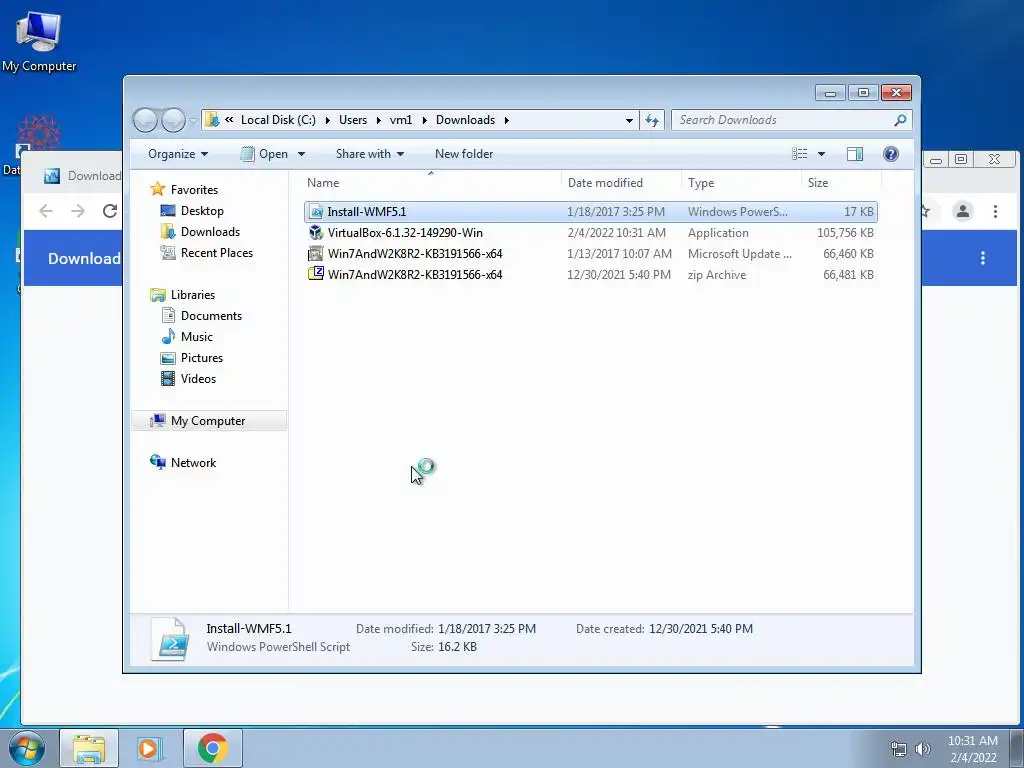
Task: Expand arrow after Downloads breadcrumb
Action: point(506,120)
